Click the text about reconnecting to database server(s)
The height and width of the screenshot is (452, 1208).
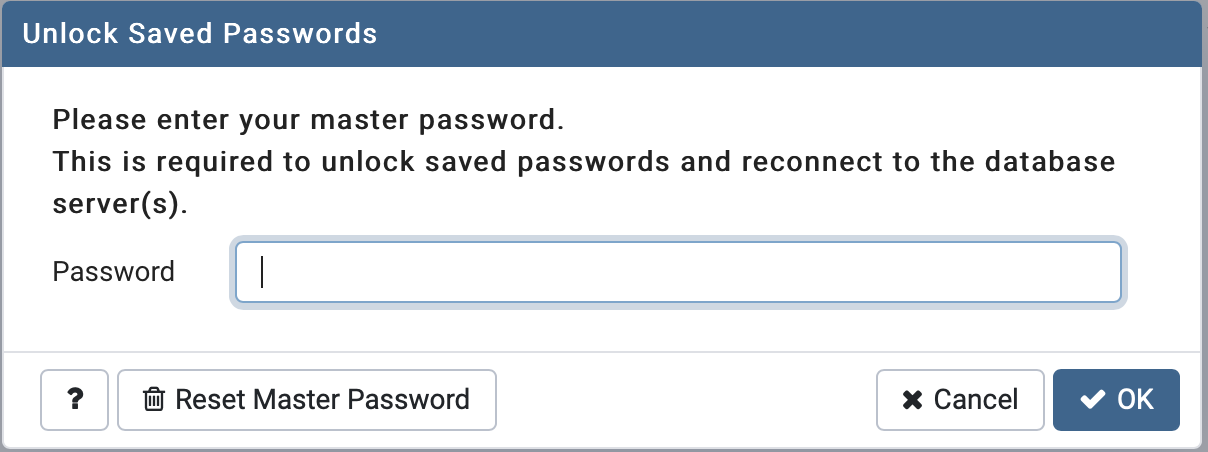click(584, 162)
